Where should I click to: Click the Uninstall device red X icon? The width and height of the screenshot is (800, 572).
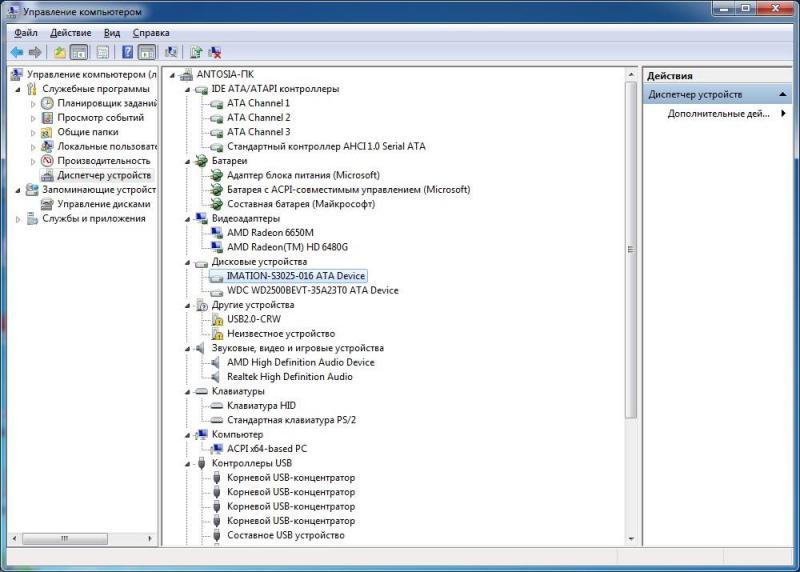215,52
